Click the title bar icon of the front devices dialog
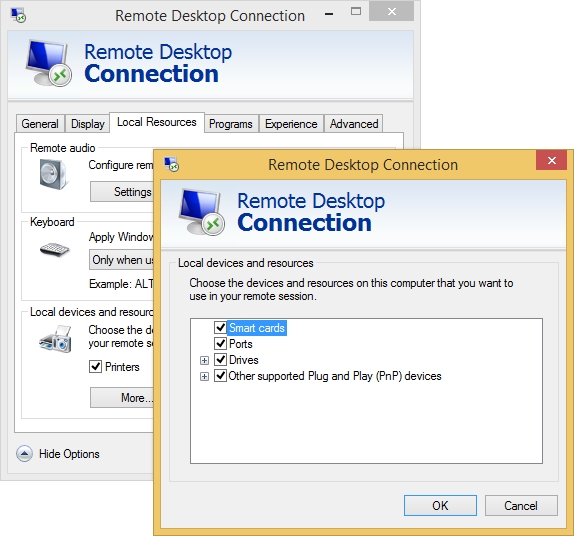The width and height of the screenshot is (574, 536). click(171, 164)
